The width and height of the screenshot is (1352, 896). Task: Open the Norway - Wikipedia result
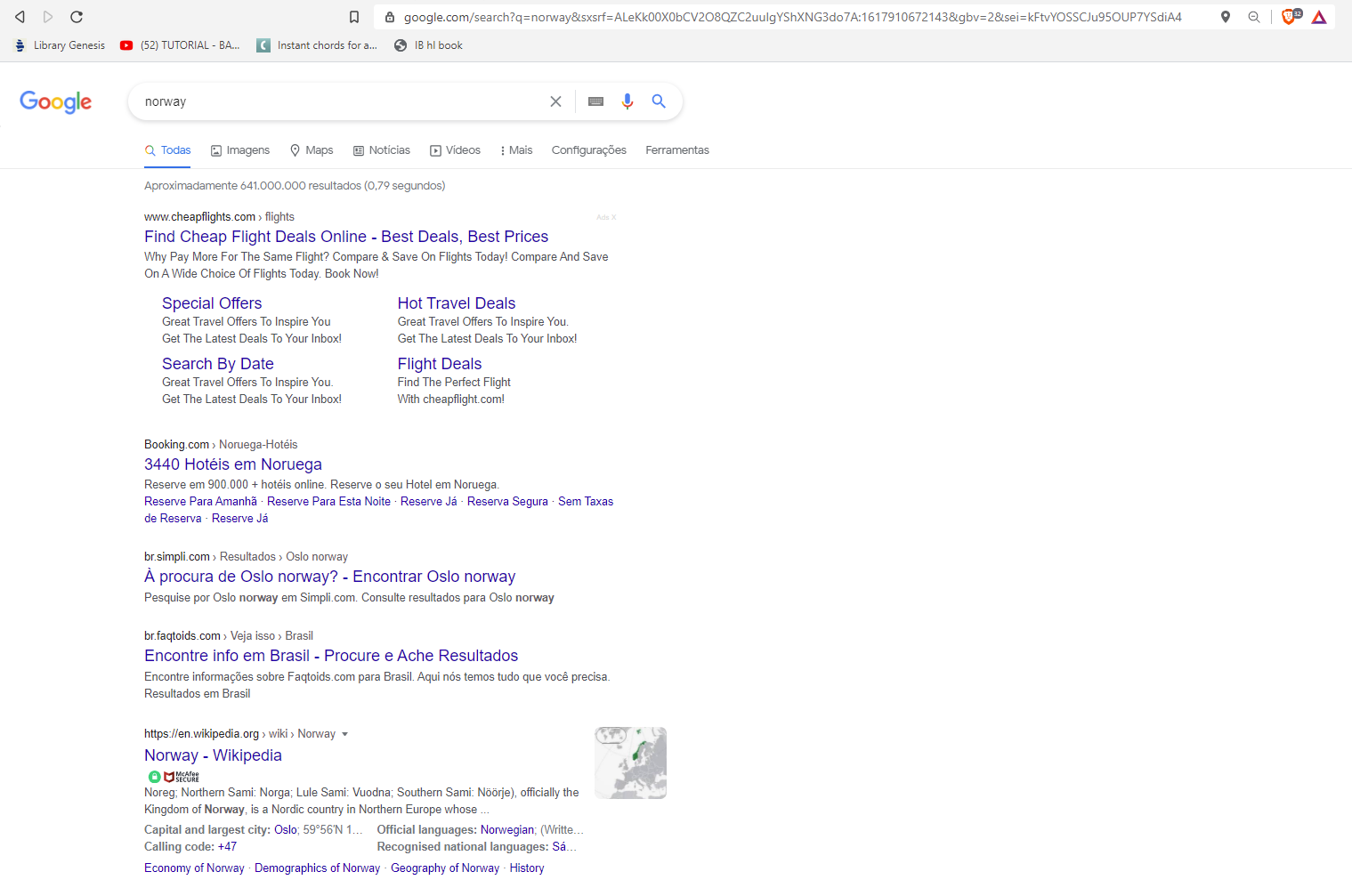pos(213,755)
